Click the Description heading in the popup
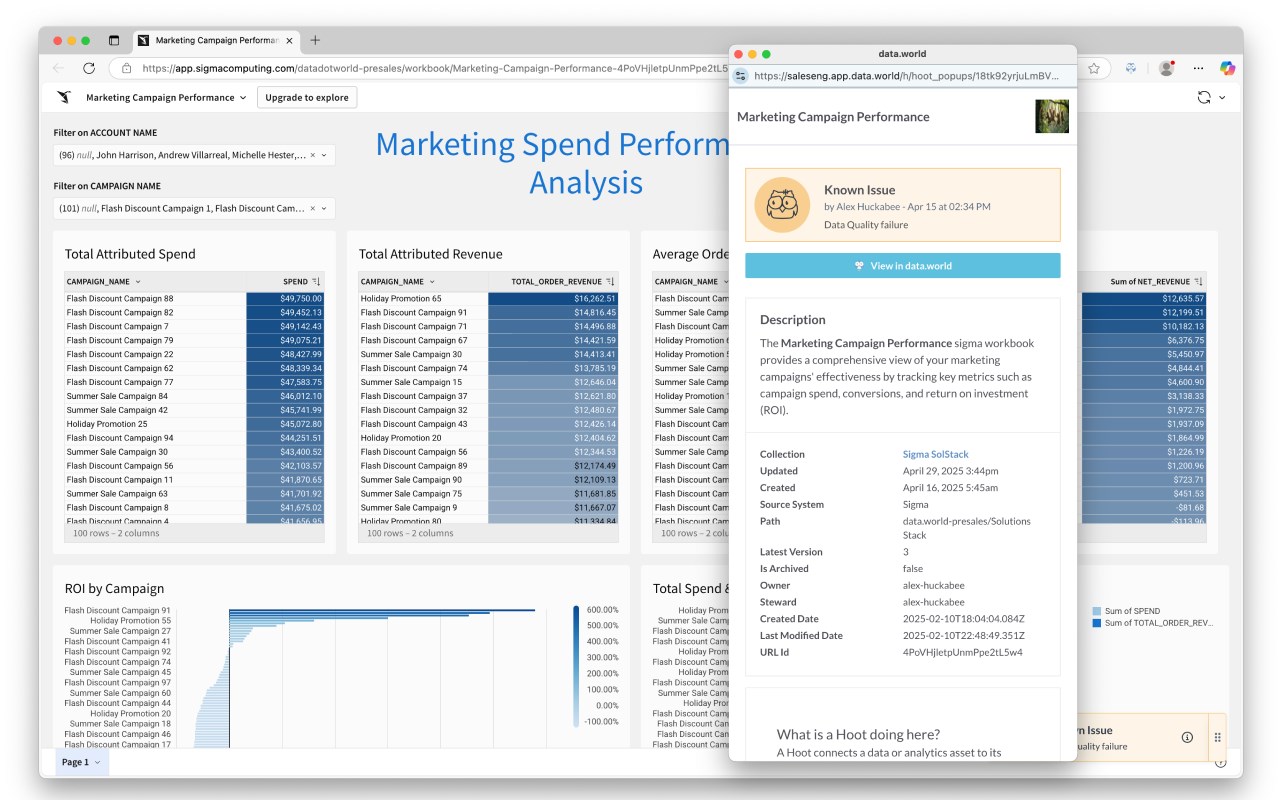This screenshot has width=1280, height=800. 793,320
